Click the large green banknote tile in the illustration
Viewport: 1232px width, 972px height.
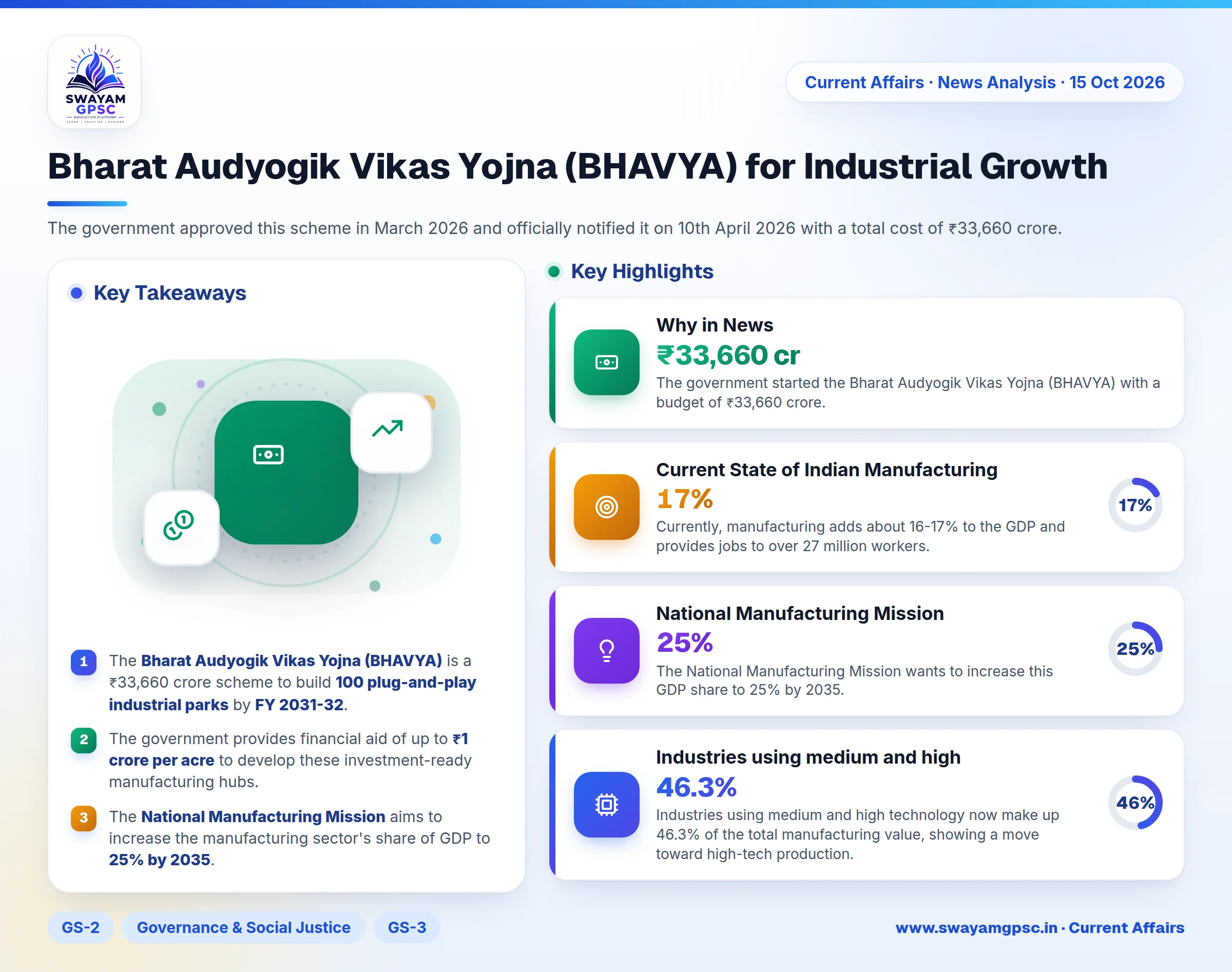(286, 472)
